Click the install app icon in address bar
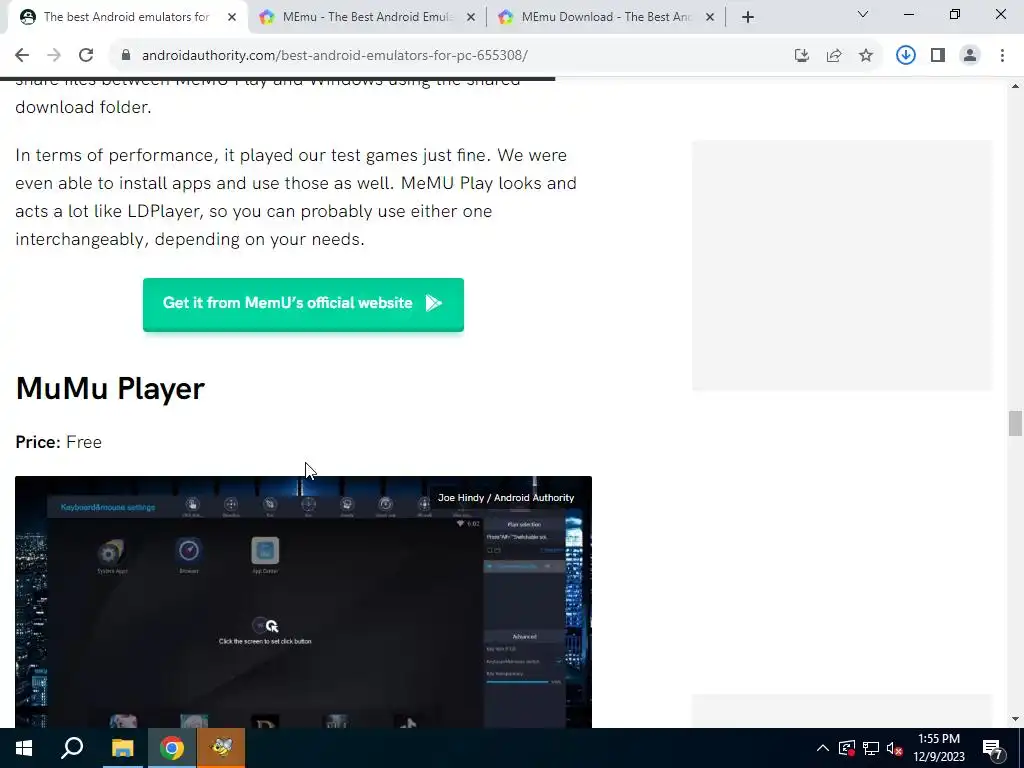The width and height of the screenshot is (1024, 768). click(x=802, y=56)
